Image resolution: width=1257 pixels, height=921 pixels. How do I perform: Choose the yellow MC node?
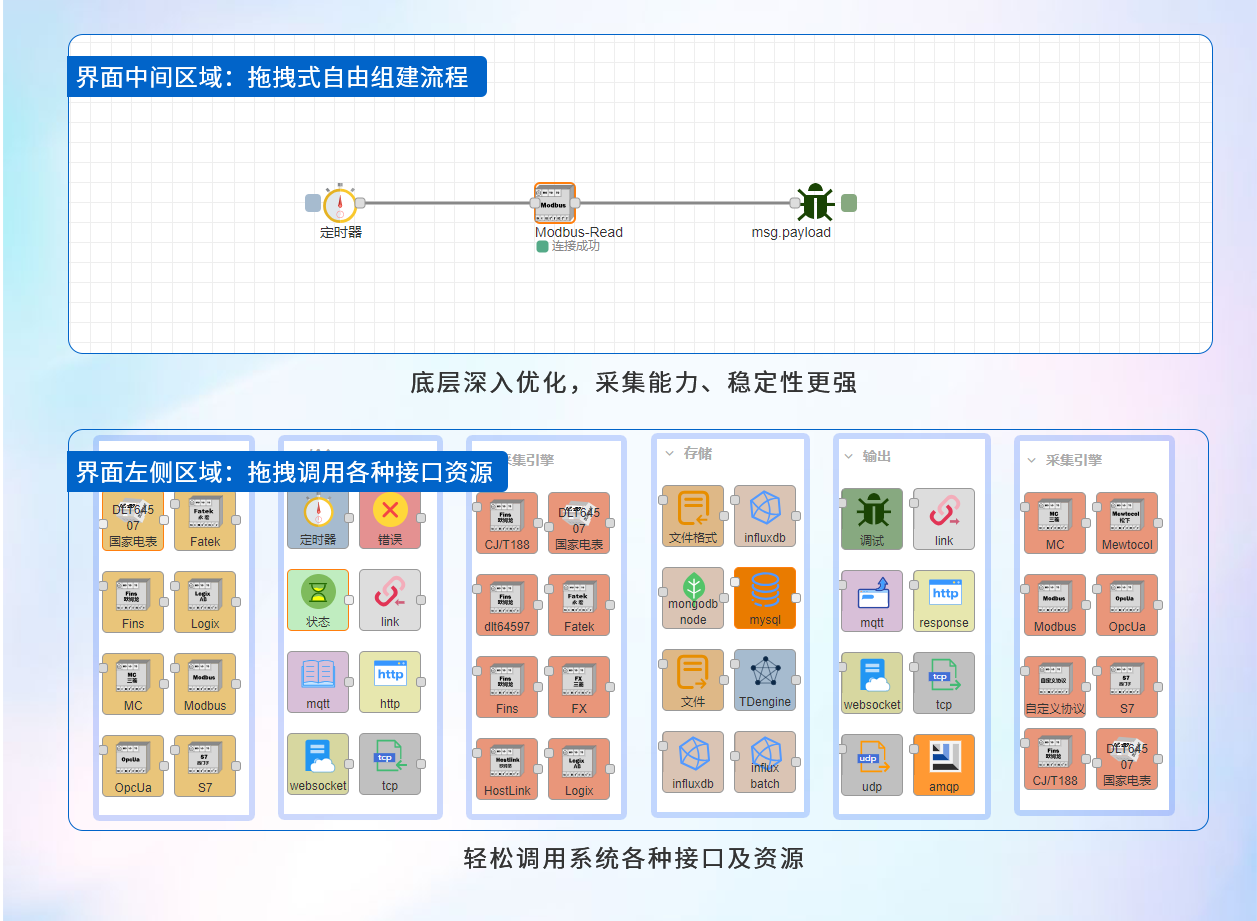point(133,684)
